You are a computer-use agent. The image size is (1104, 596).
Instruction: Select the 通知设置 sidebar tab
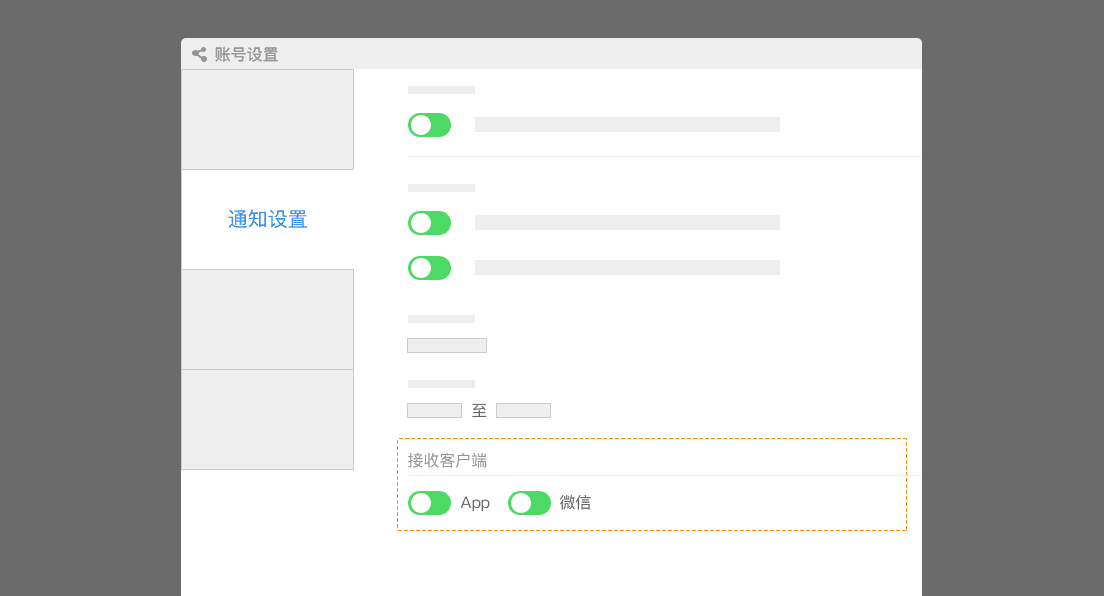click(x=268, y=219)
